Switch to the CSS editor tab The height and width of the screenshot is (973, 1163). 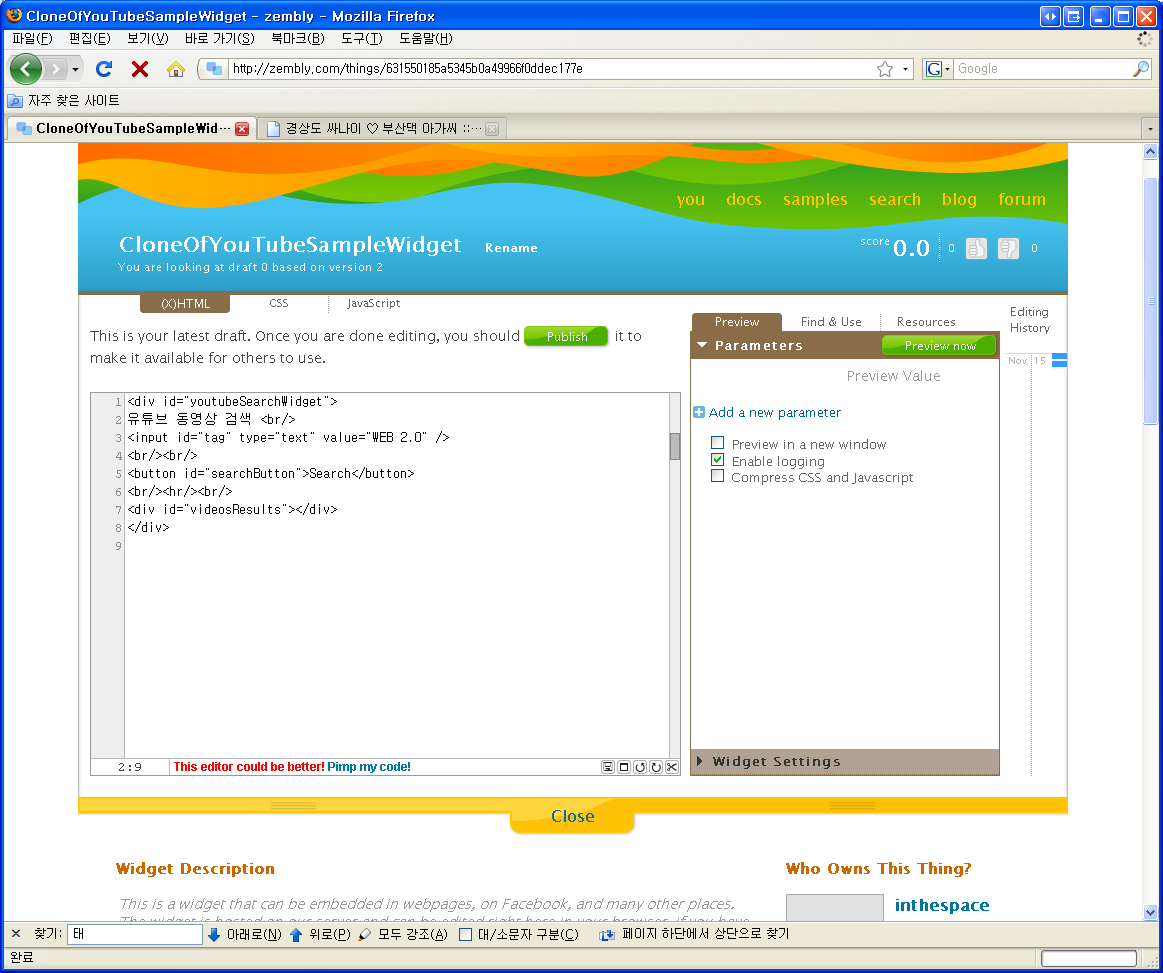[x=279, y=303]
